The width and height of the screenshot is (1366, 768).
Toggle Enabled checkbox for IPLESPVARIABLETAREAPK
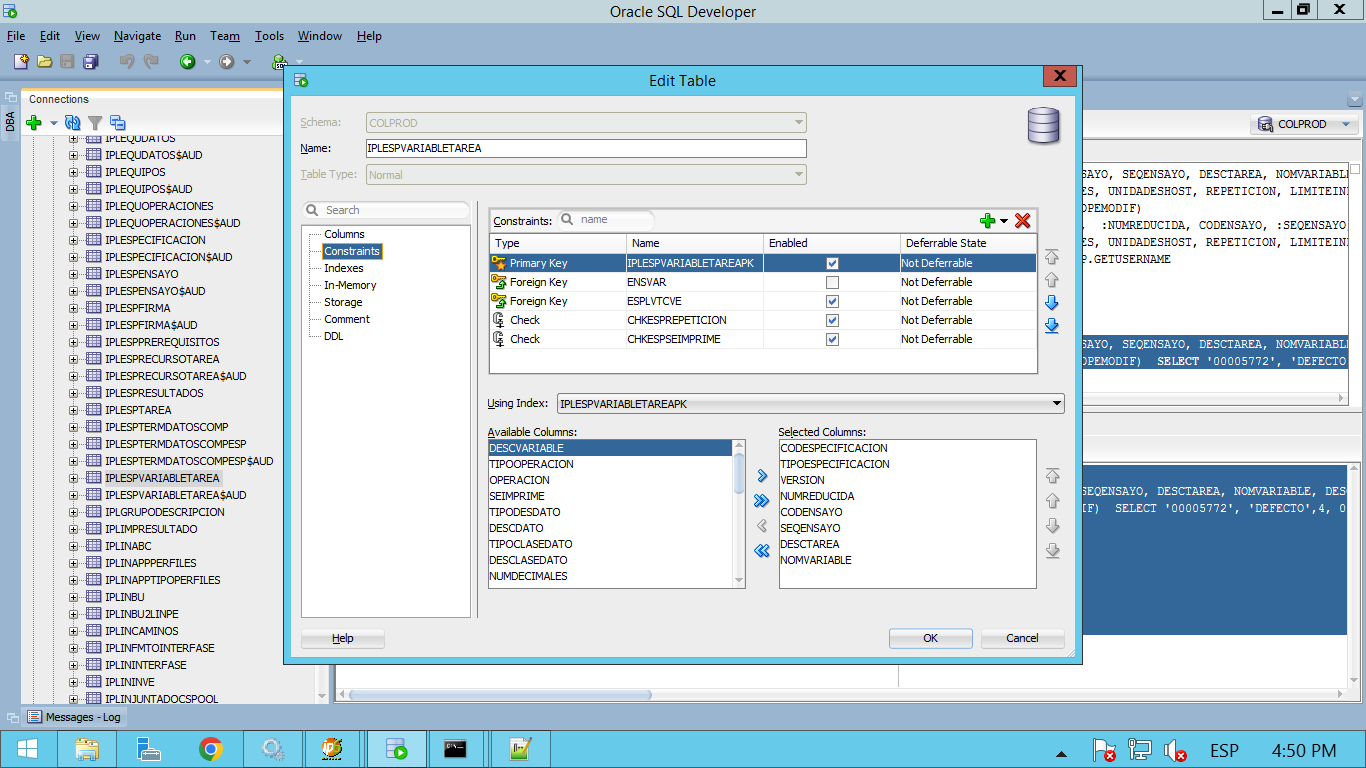(832, 263)
